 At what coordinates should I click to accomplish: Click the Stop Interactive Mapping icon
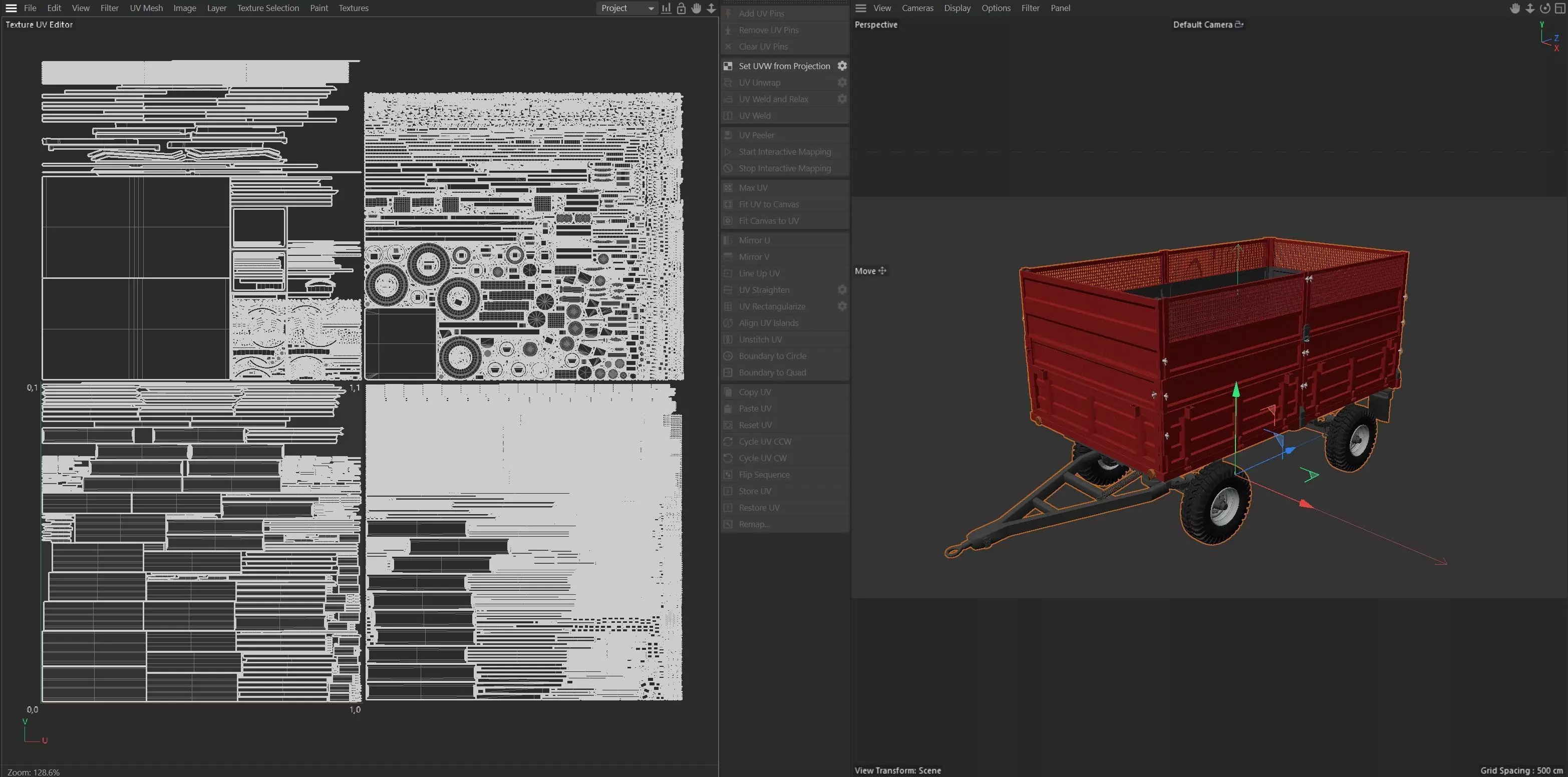pyautogui.click(x=728, y=168)
